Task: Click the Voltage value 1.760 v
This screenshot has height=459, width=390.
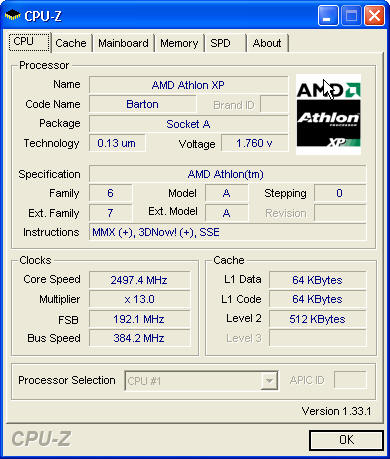Action: 255,143
